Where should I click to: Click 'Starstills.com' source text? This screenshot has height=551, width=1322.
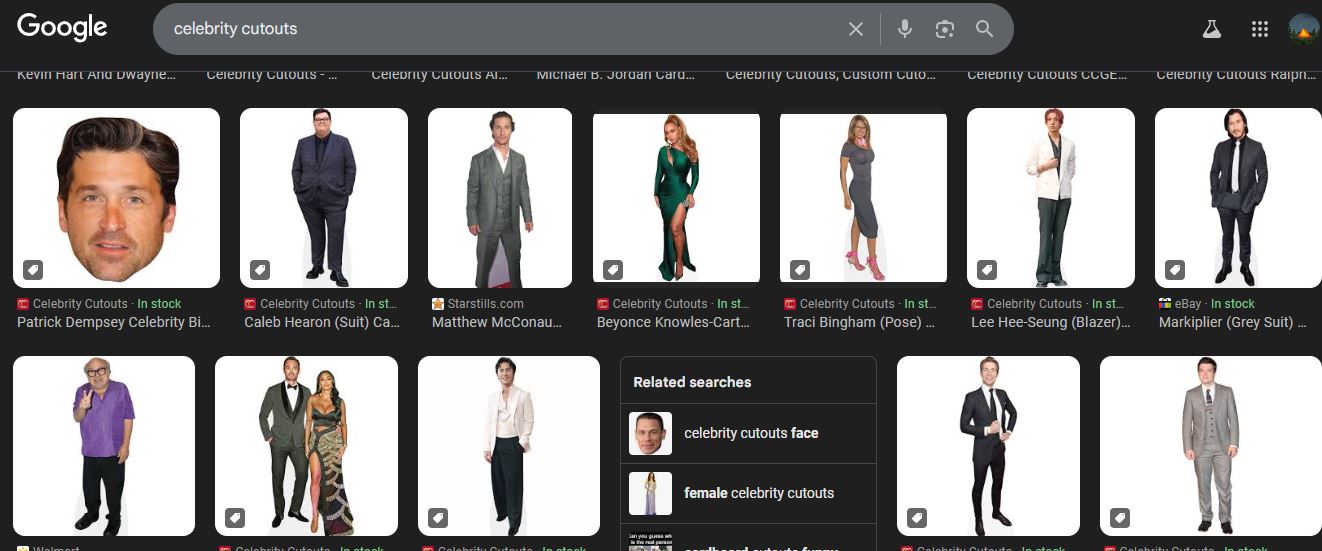pos(485,304)
